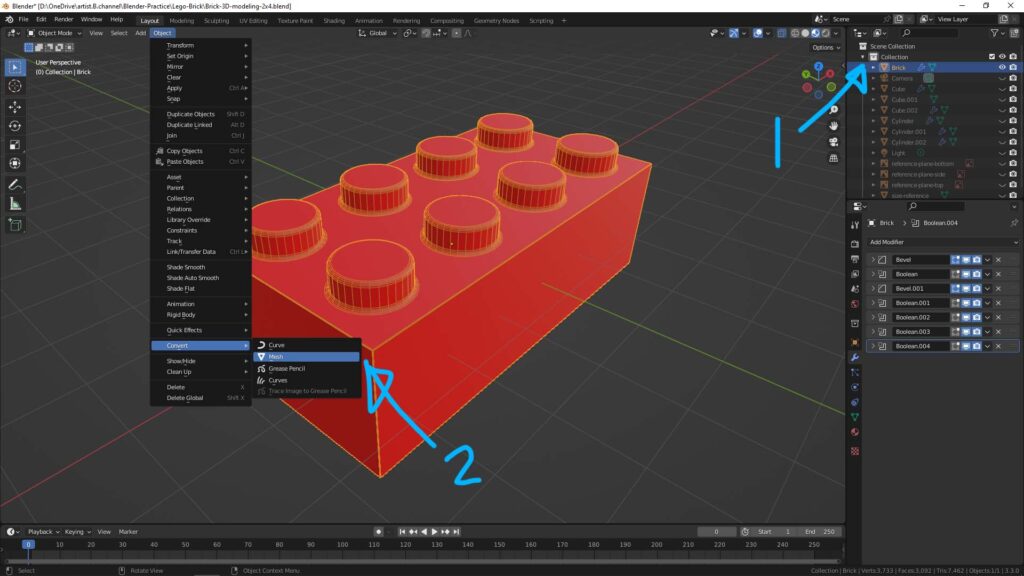
Task: Click the timeline playhead at frame 0
Action: [28, 544]
